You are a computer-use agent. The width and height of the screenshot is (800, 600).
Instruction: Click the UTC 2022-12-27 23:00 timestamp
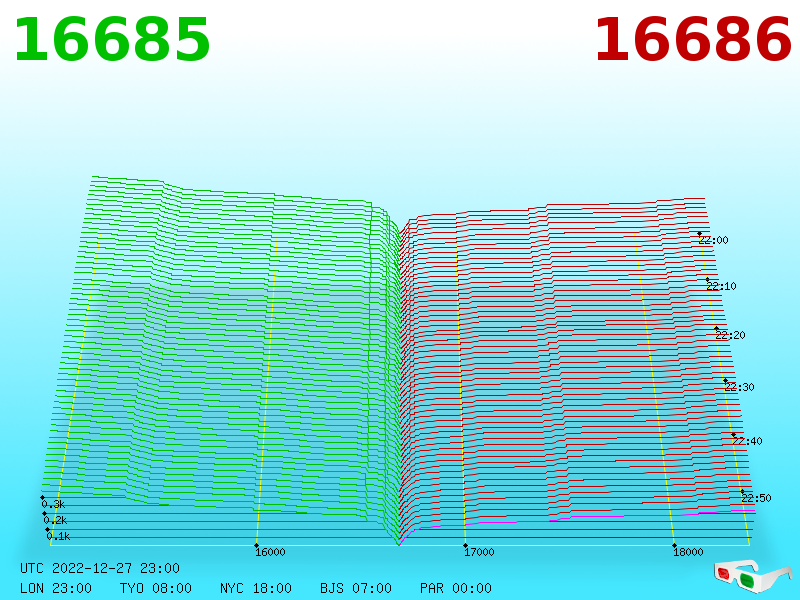click(x=100, y=568)
